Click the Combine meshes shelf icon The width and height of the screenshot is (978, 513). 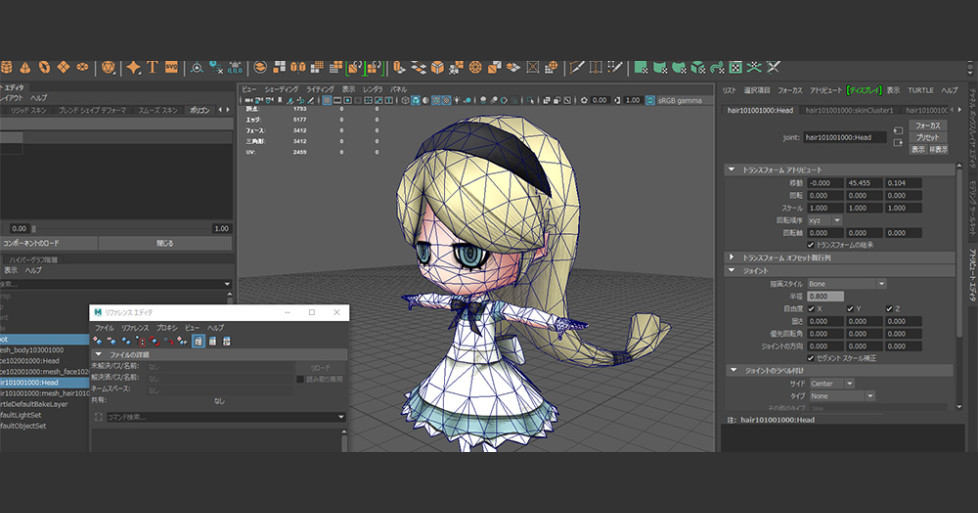click(x=260, y=67)
